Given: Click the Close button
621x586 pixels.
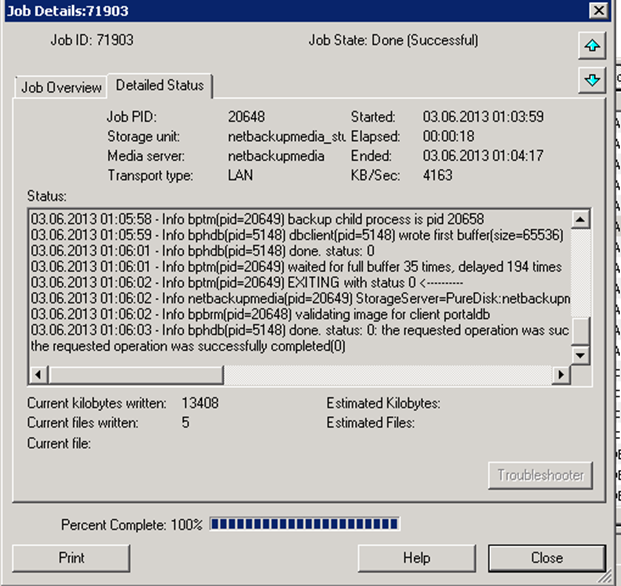Looking at the screenshot, I should (x=547, y=558).
